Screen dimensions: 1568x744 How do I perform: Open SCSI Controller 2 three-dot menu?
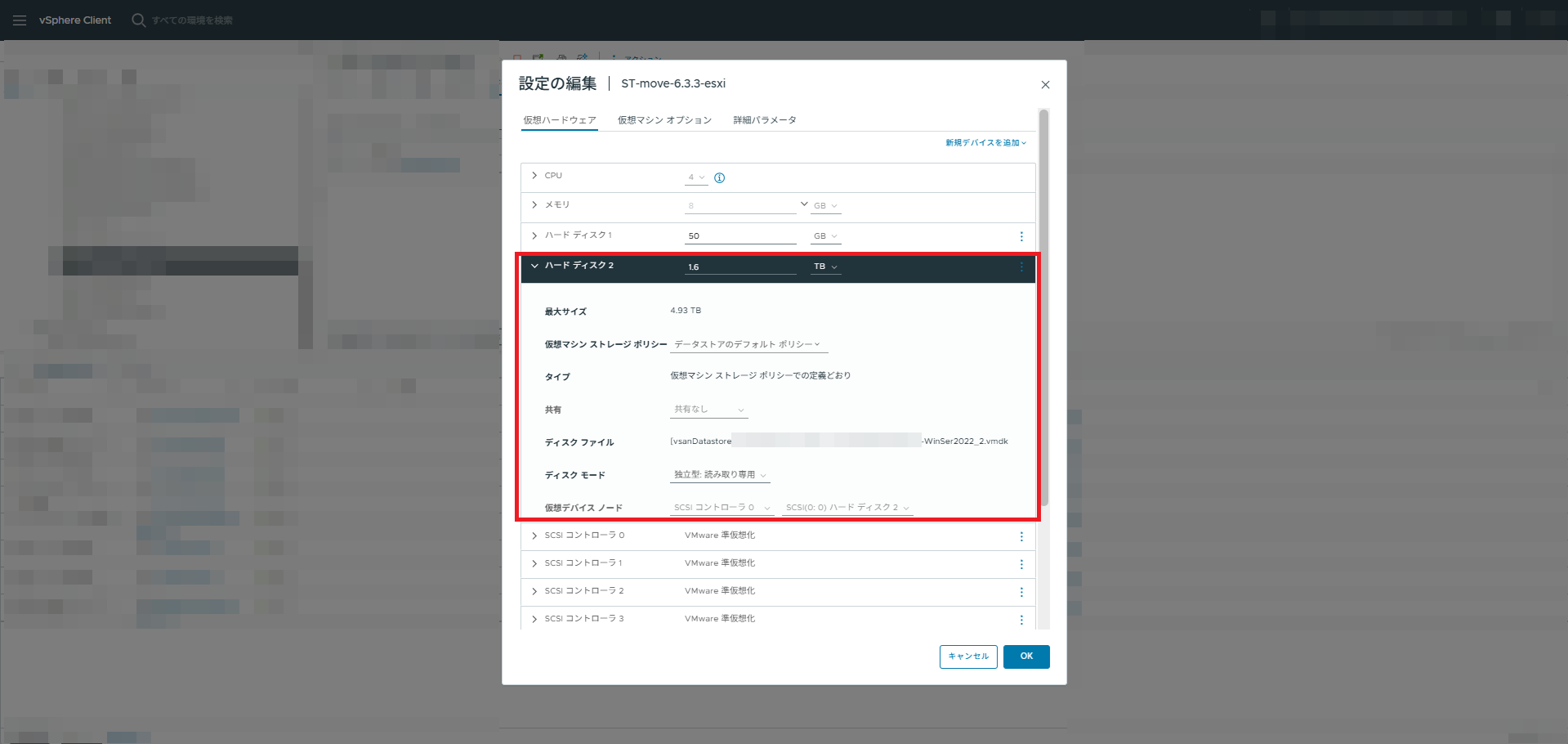click(1021, 592)
